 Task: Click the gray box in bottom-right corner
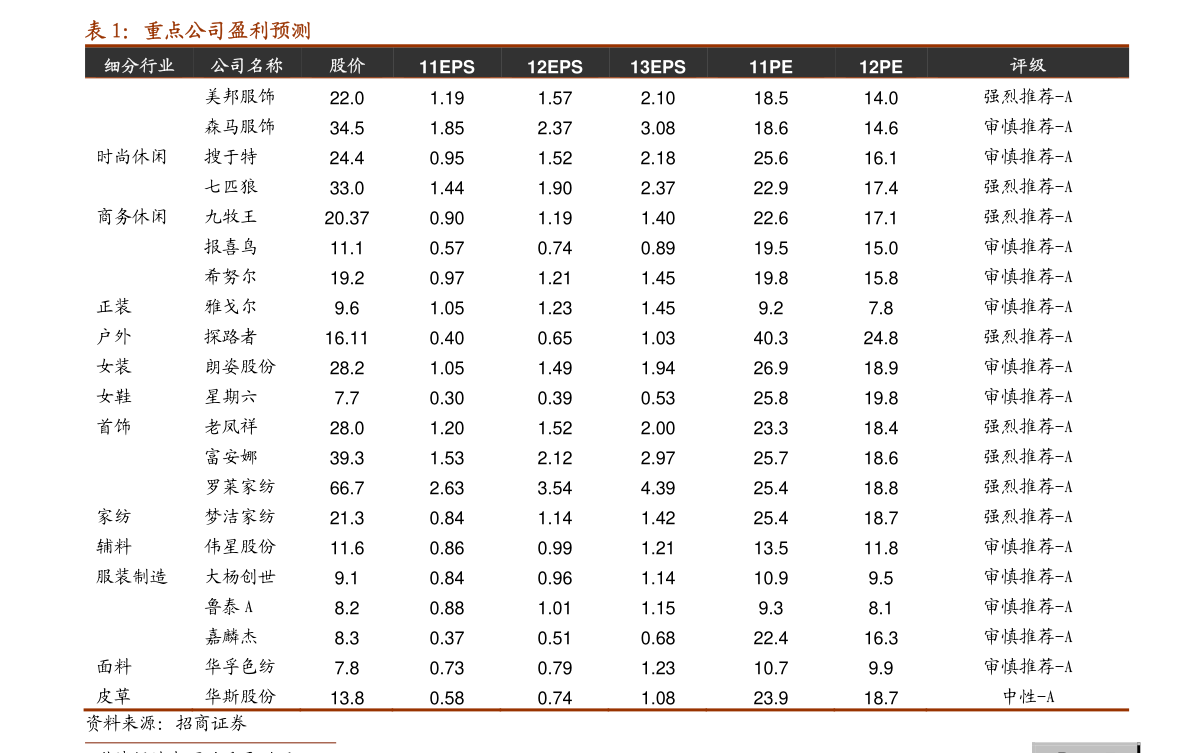click(1084, 747)
